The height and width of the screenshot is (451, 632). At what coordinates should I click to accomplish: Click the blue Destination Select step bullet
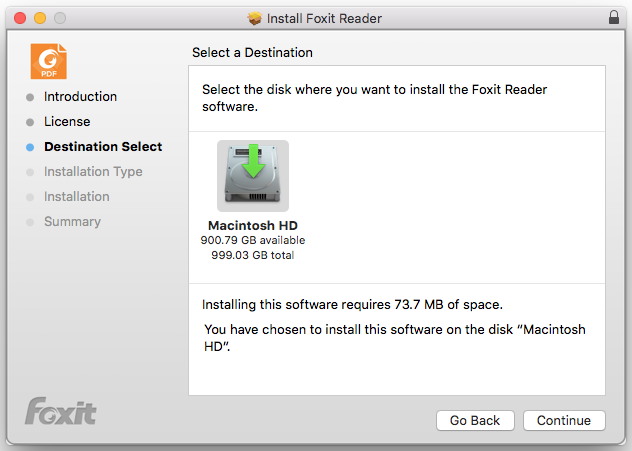coord(30,147)
